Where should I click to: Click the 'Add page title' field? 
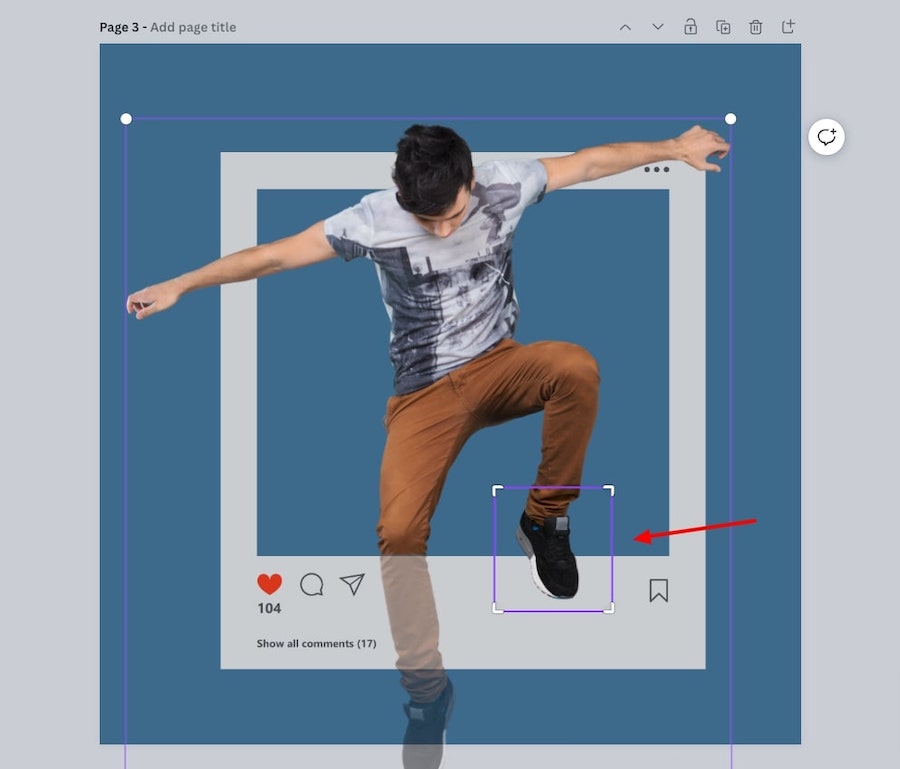click(193, 27)
